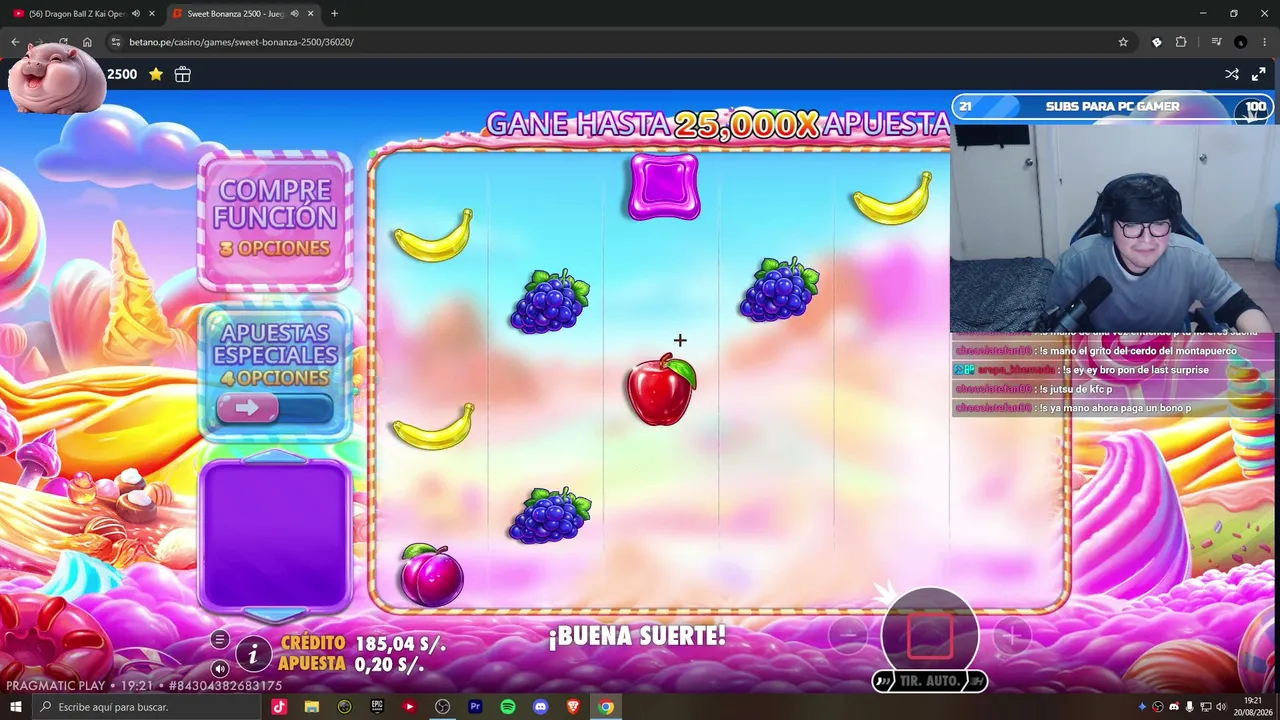The height and width of the screenshot is (720, 1280).
Task: Bookmark this page with the star
Action: click(x=1123, y=42)
